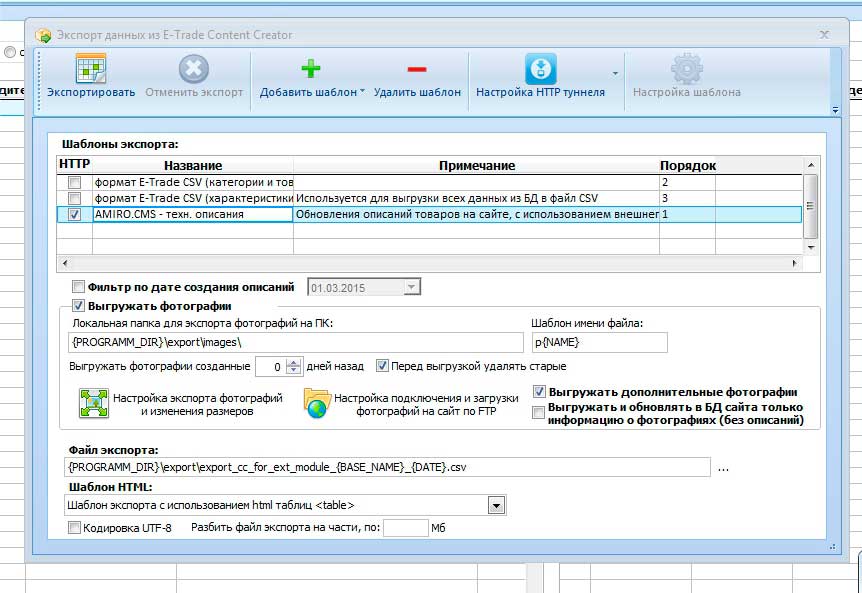Click dialog resize grip at bottom corner
862x593 pixels.
pyautogui.click(x=832, y=547)
